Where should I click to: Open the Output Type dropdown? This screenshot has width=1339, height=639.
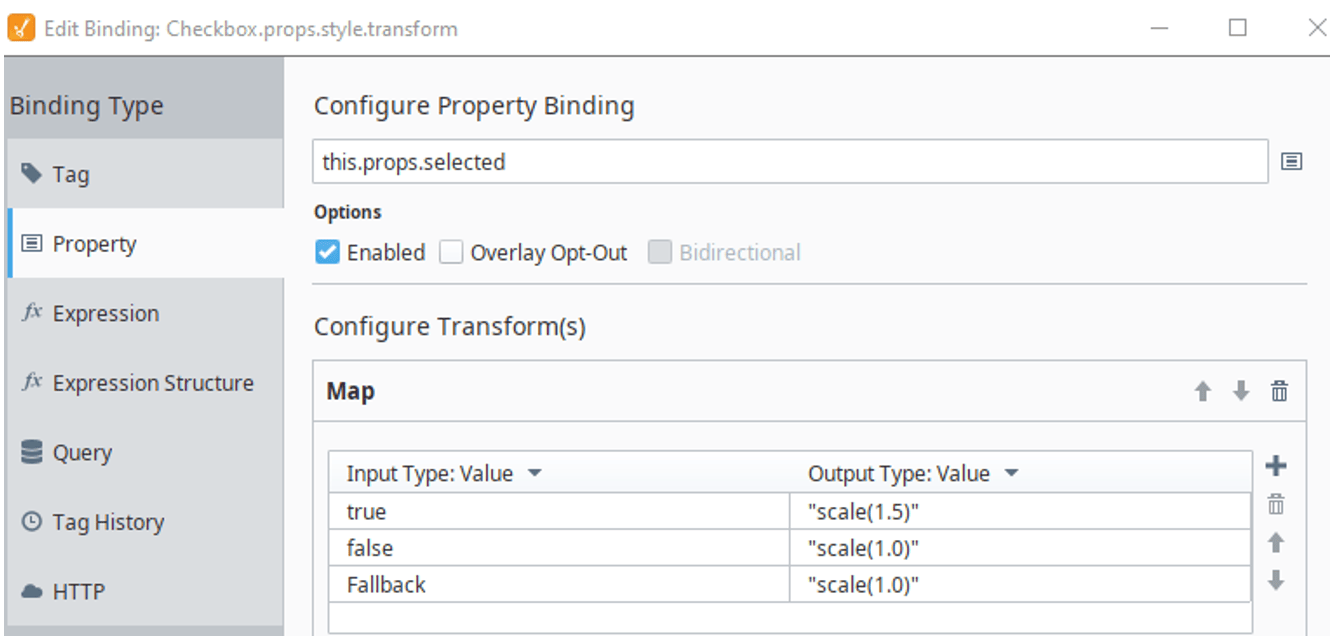[x=1011, y=473]
